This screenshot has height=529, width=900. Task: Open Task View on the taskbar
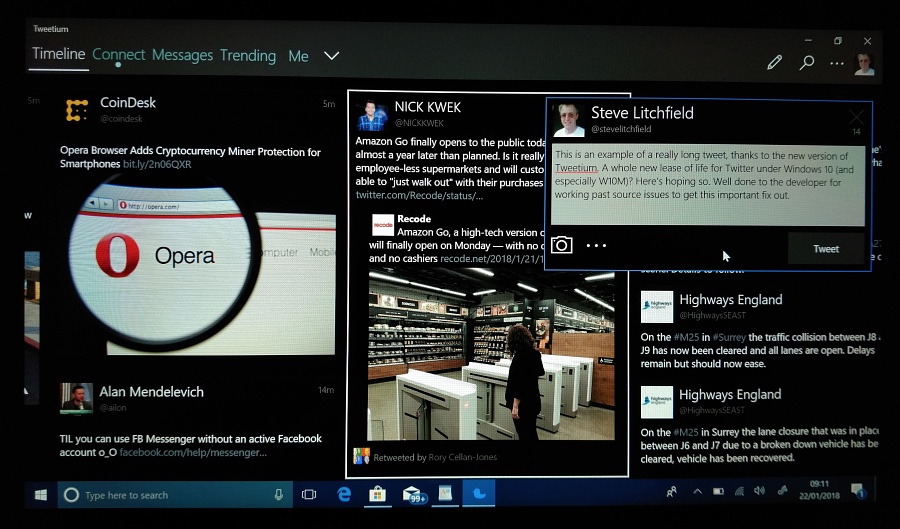[309, 495]
